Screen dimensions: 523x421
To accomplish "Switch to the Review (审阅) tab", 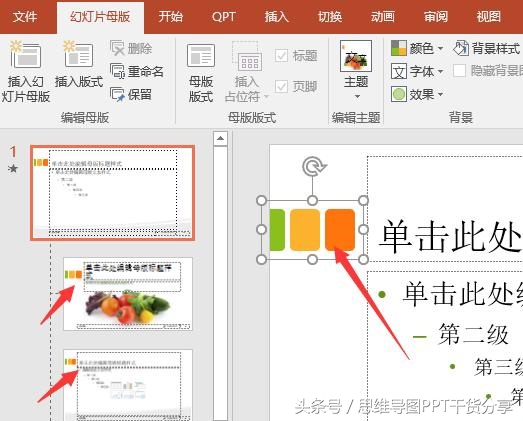I will pos(436,17).
